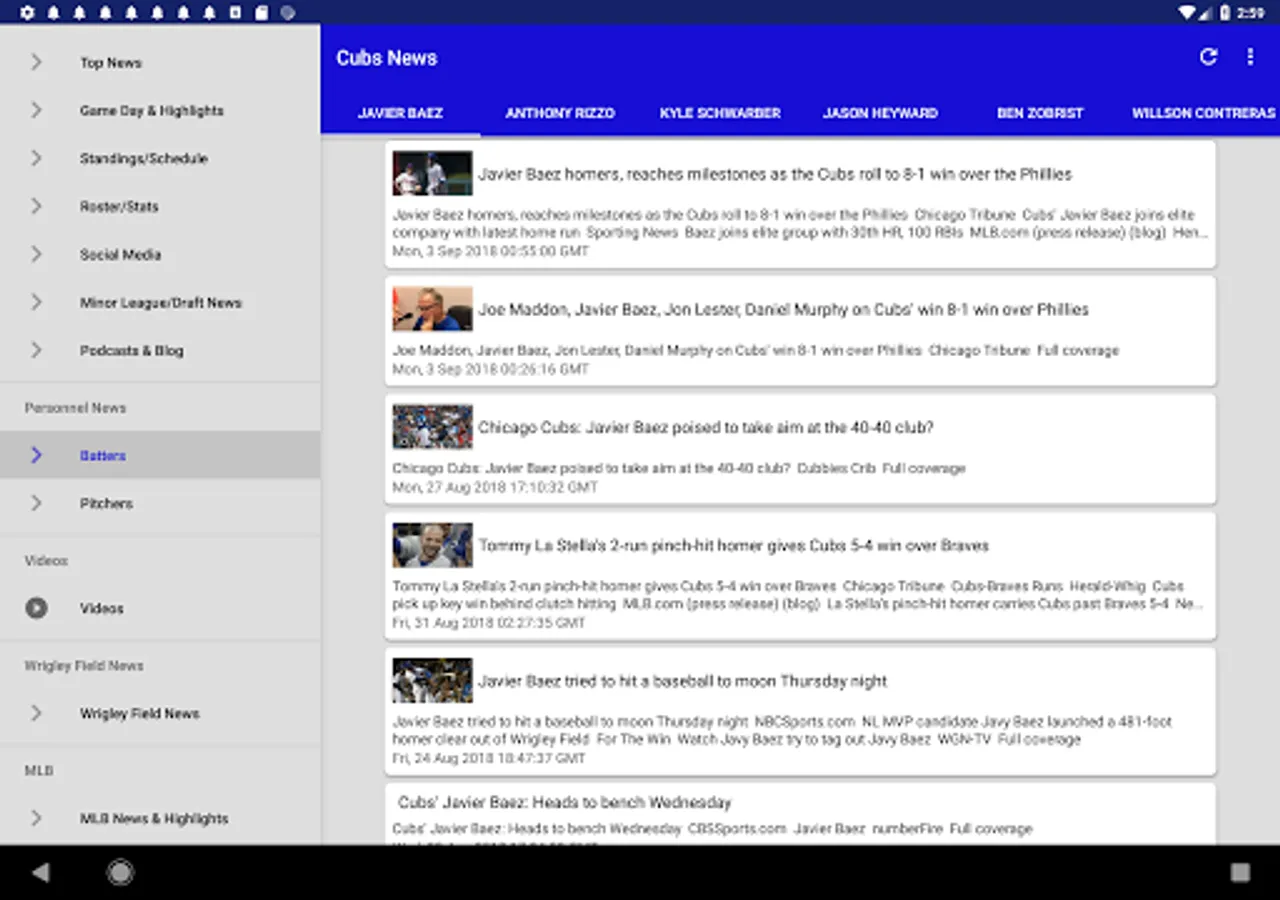Viewport: 1280px width, 900px height.
Task: Tap the Android back navigation button
Action: pyautogui.click(x=40, y=873)
